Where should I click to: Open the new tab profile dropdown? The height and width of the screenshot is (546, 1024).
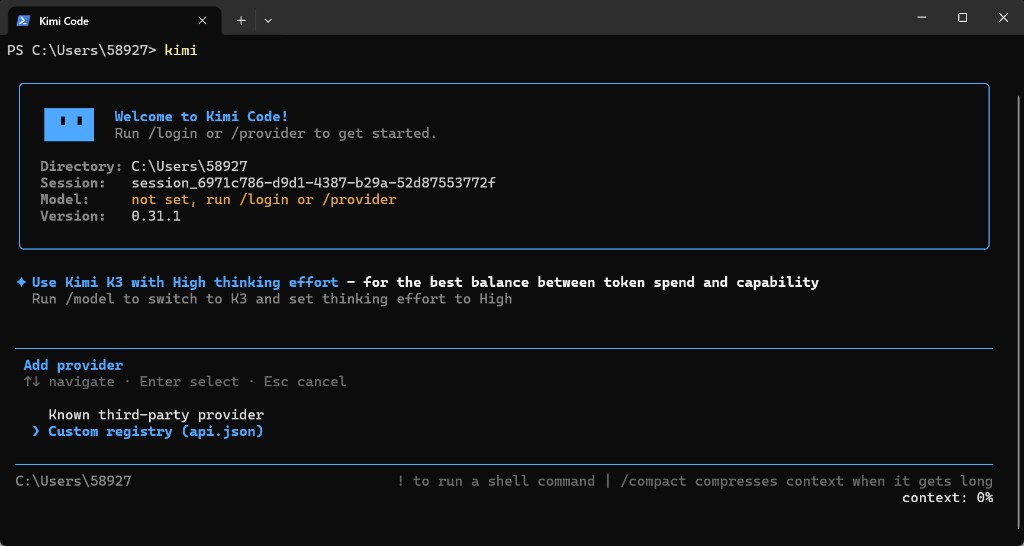(268, 20)
